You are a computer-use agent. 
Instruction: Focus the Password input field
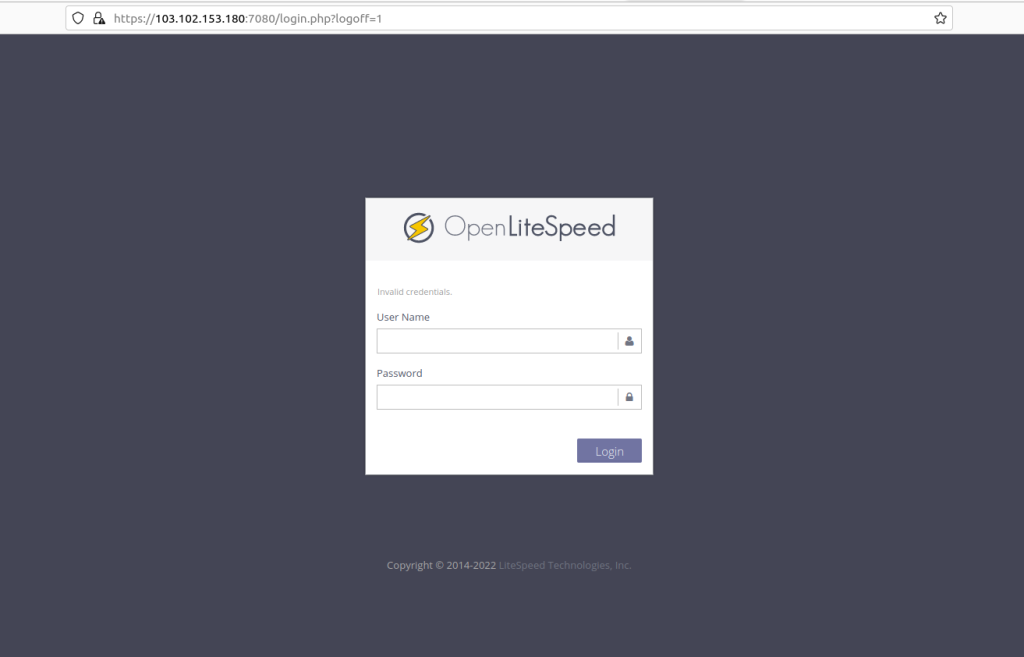497,397
